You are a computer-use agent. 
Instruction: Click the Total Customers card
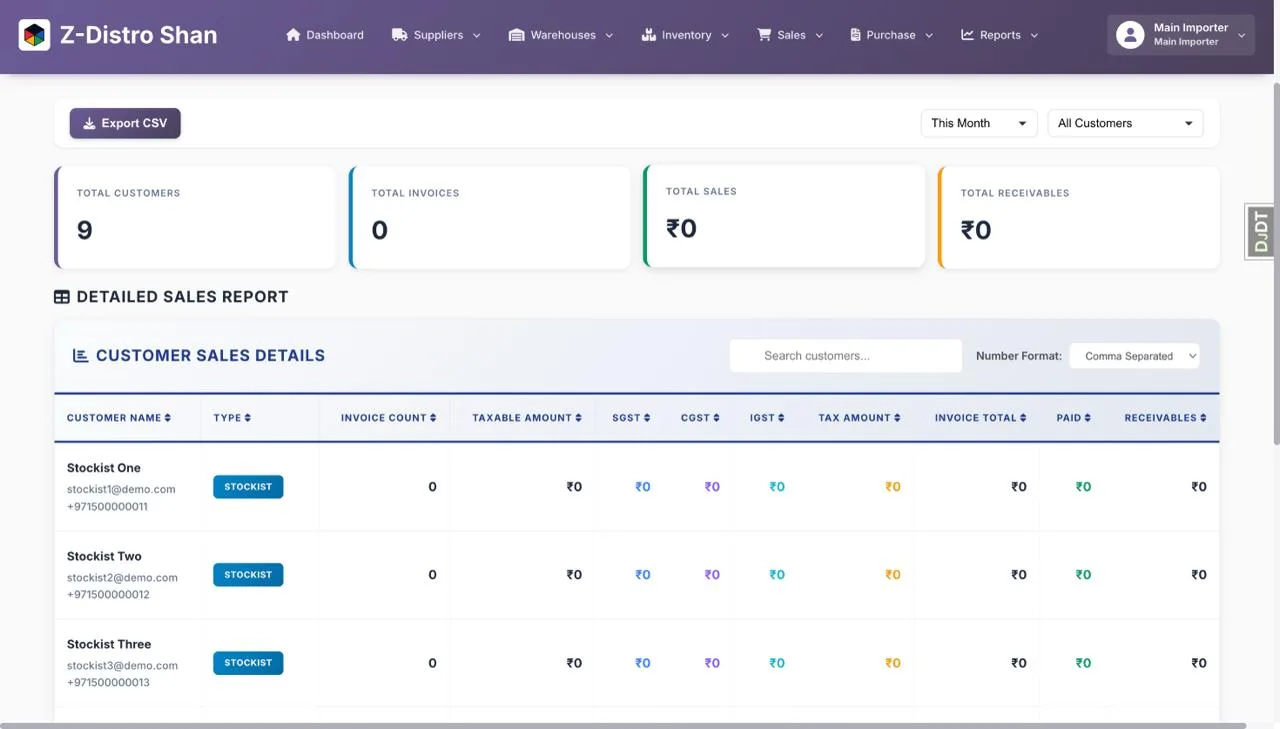click(195, 217)
